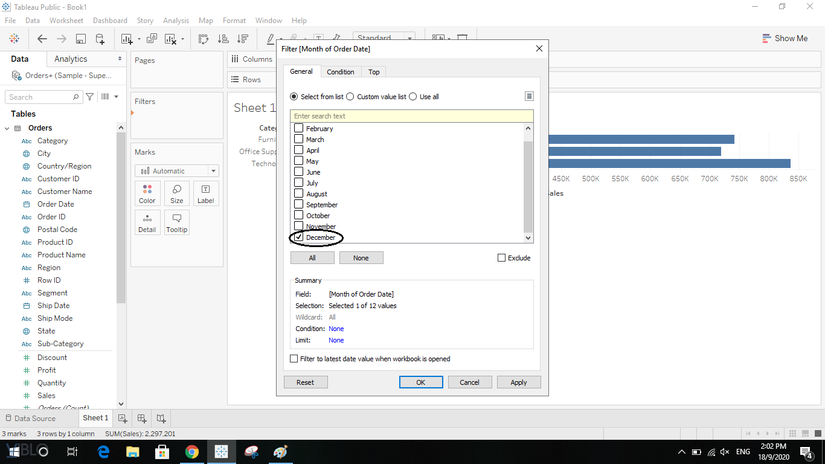The width and height of the screenshot is (825, 464).
Task: Click the Color mark card
Action: [x=147, y=194]
